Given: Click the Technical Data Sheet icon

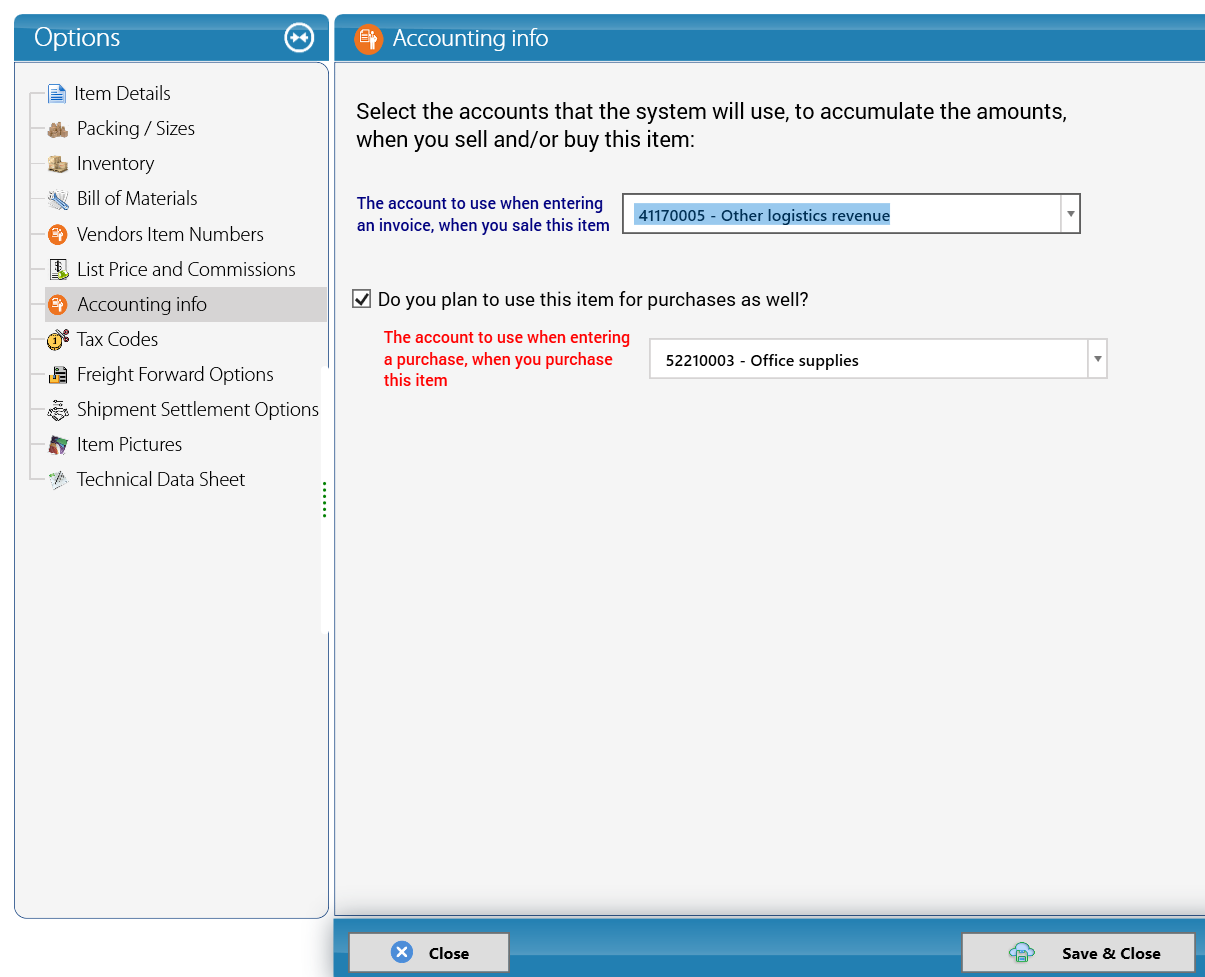Looking at the screenshot, I should [x=58, y=480].
